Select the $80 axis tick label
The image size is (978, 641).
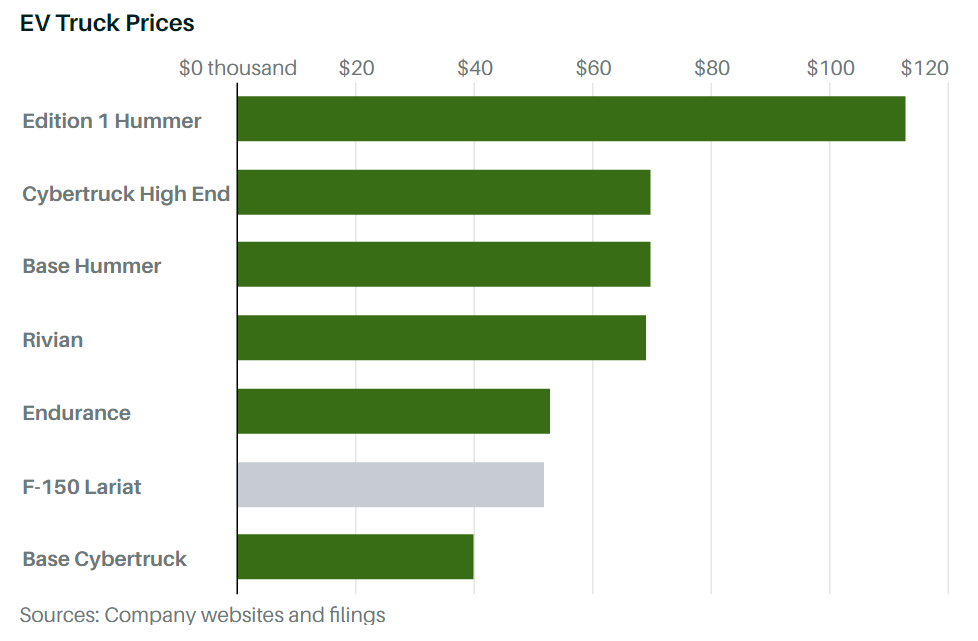coord(712,68)
